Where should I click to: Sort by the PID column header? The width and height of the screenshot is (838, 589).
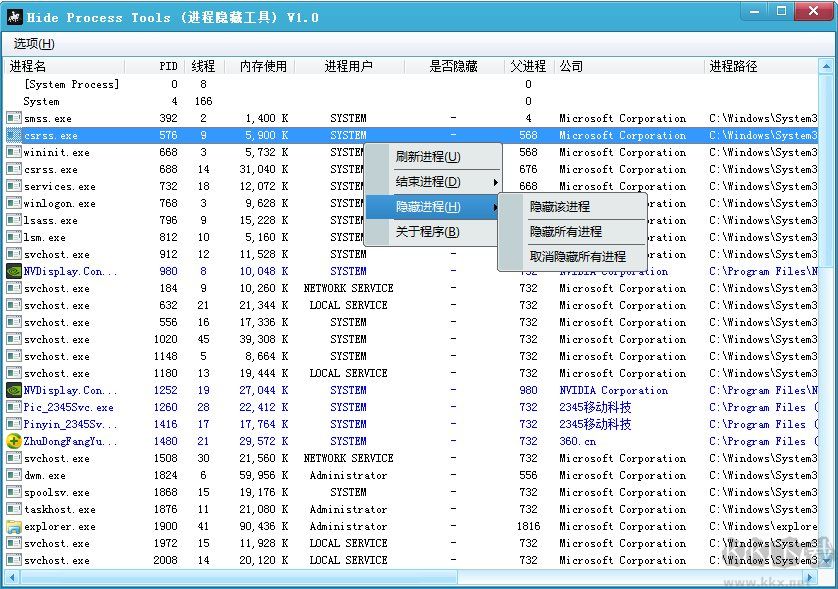(167, 66)
